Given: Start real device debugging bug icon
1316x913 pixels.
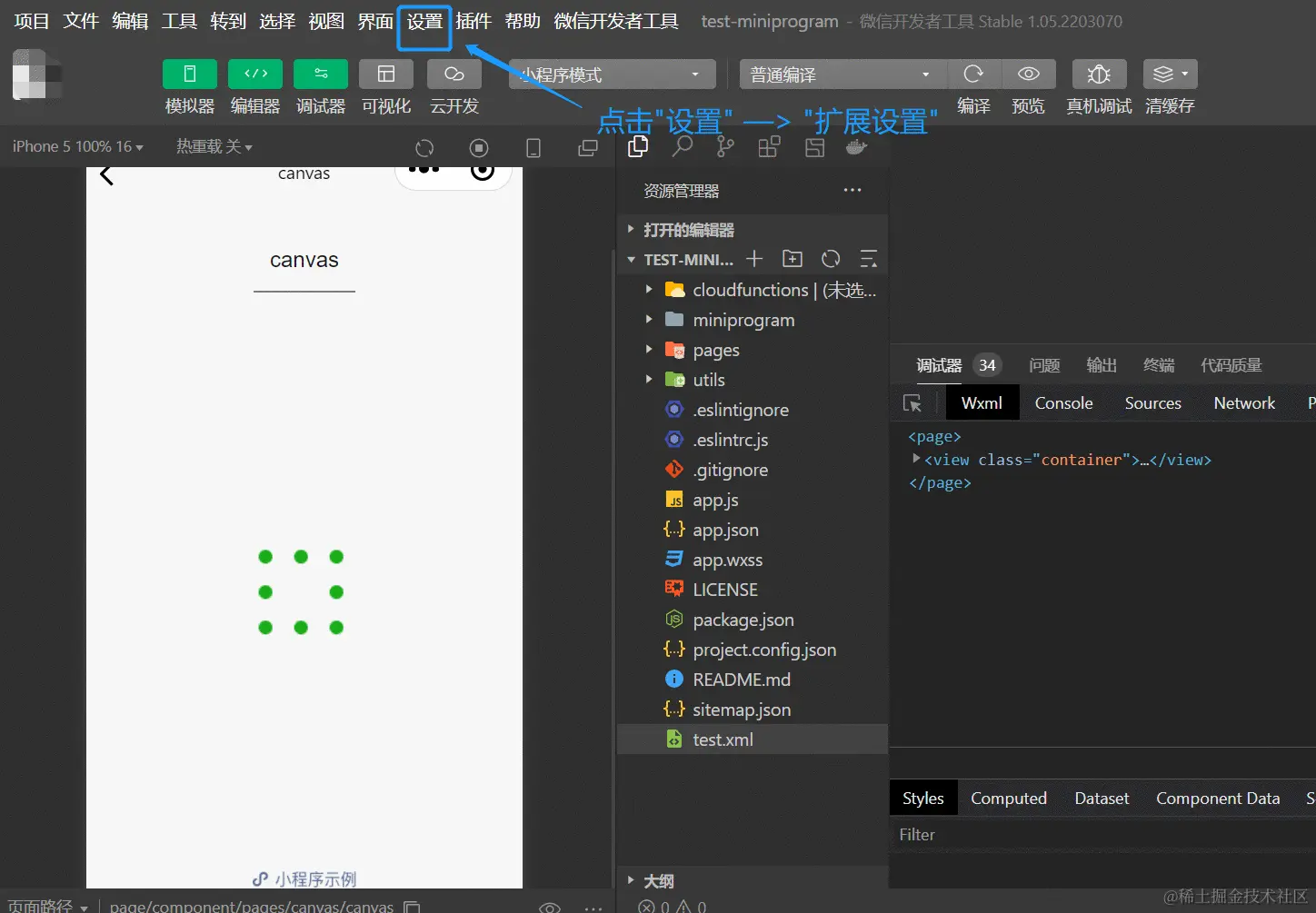Looking at the screenshot, I should [x=1099, y=74].
